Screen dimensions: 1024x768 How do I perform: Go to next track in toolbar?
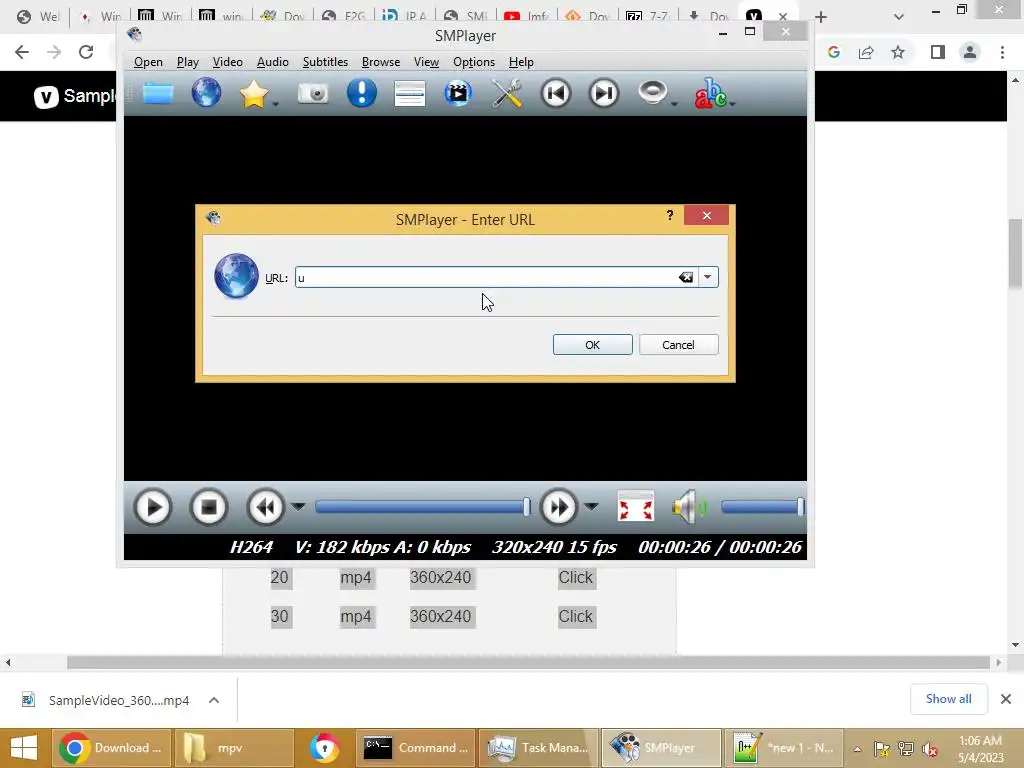pos(603,93)
